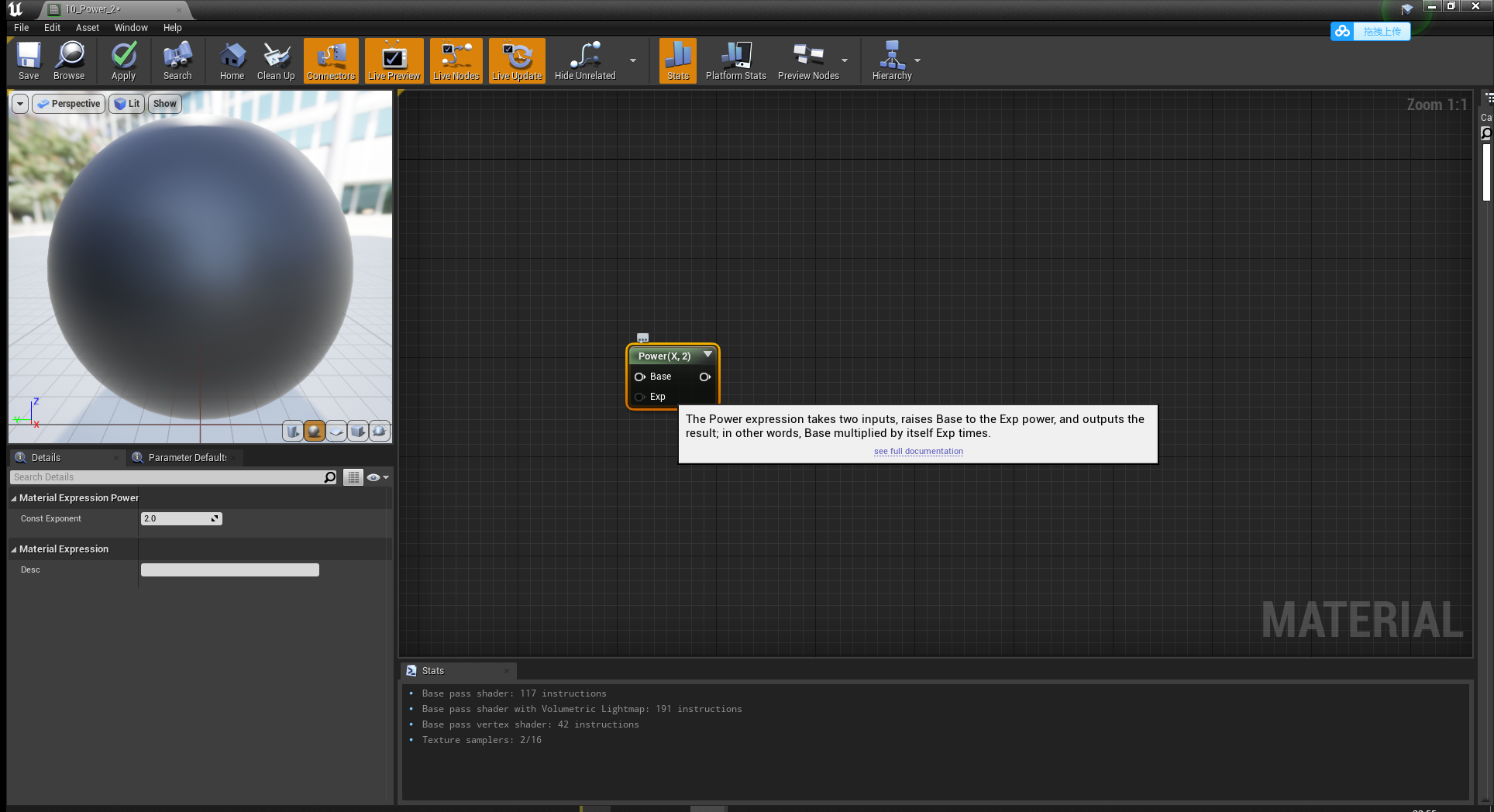Open the Perspective viewport dropdown
The width and height of the screenshot is (1494, 812).
click(68, 103)
